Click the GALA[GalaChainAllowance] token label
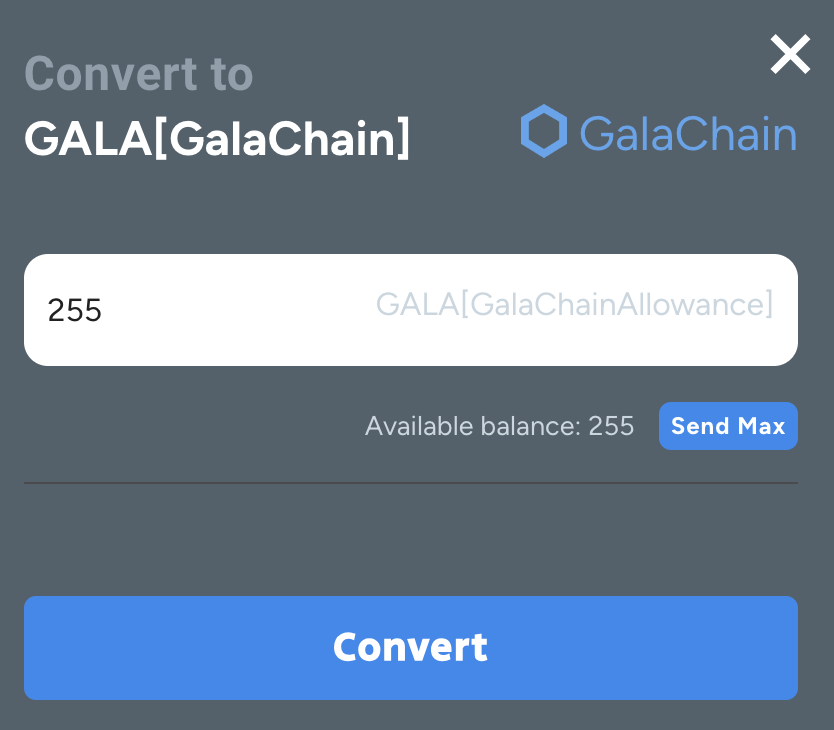 click(x=574, y=304)
